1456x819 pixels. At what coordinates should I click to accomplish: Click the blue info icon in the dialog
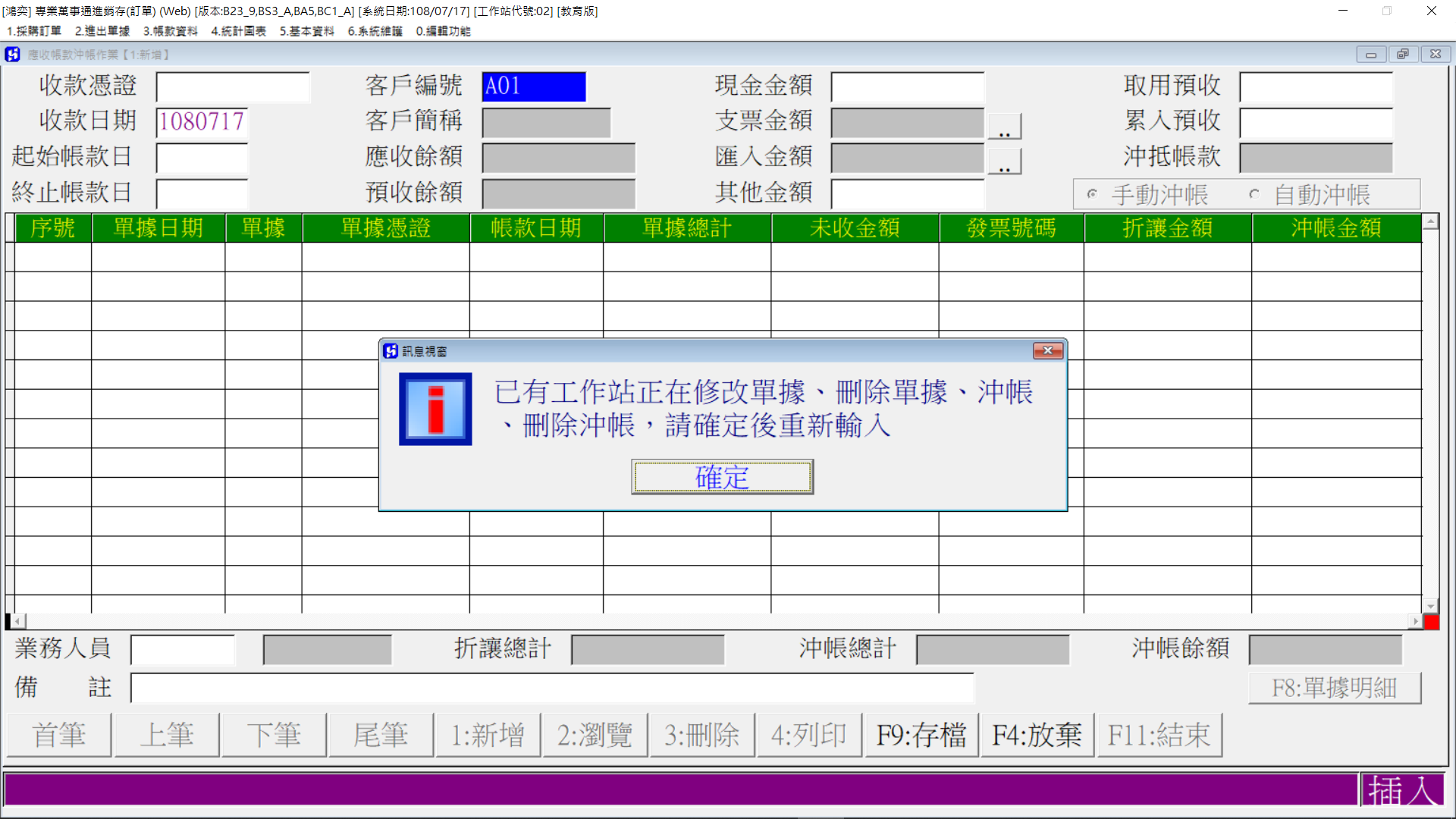point(435,409)
